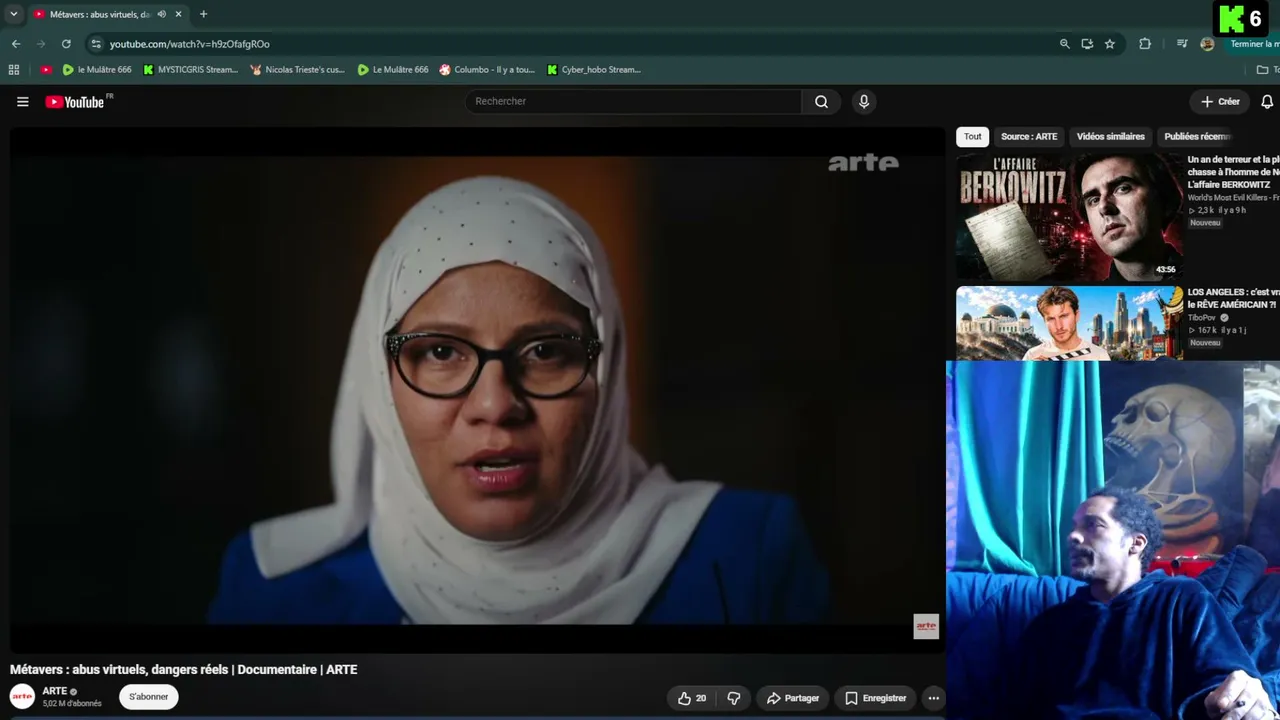Viewport: 1280px width, 720px height.
Task: Open the Créer menu
Action: [x=1220, y=101]
